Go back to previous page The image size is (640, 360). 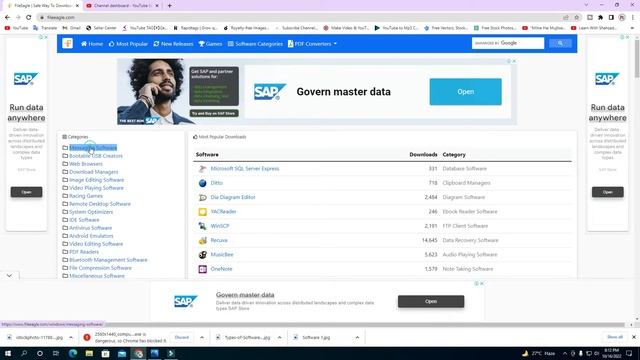point(7,17)
